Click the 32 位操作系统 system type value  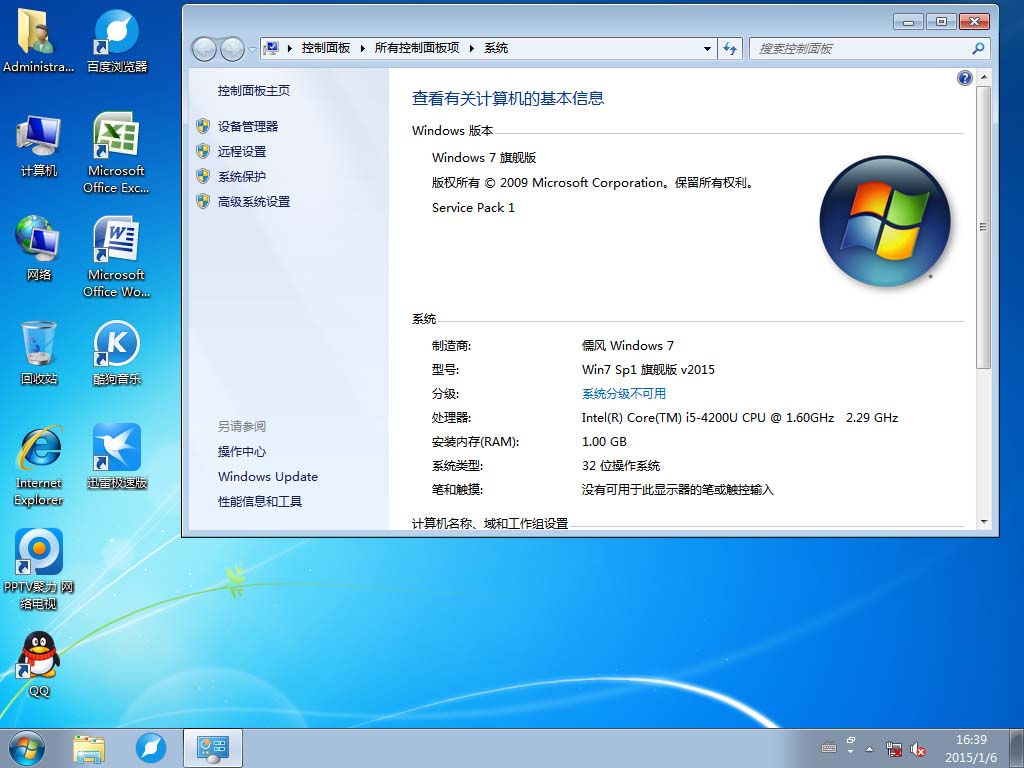point(621,466)
